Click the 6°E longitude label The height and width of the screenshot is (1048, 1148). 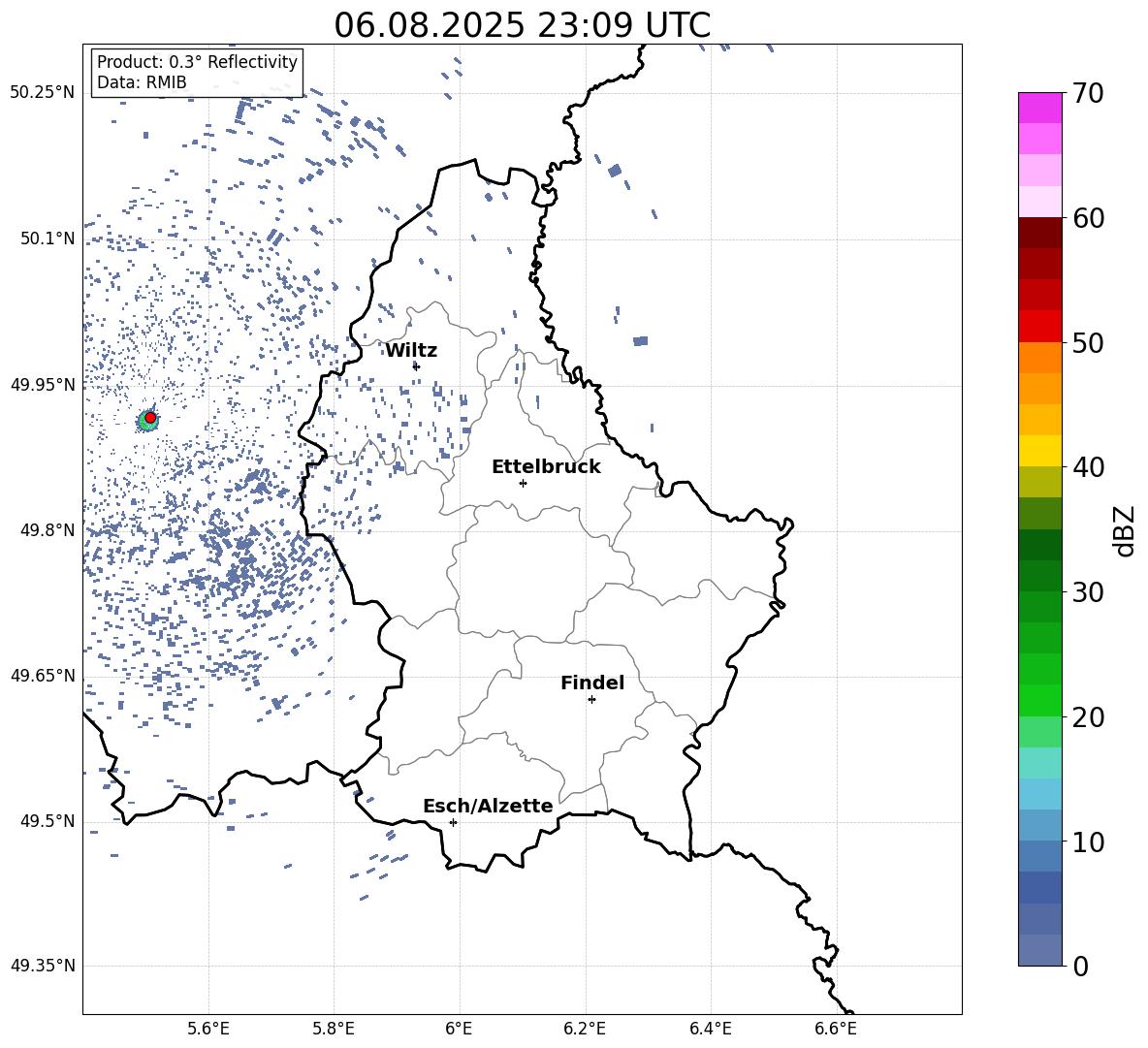[x=459, y=1029]
